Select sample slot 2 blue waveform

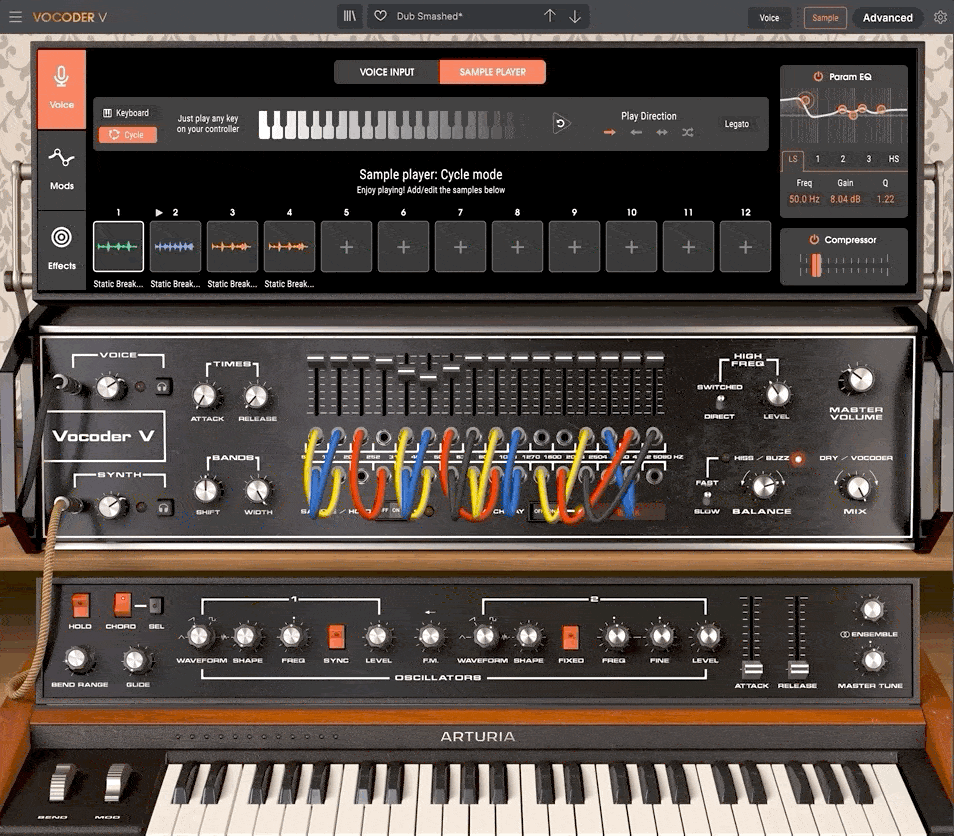coord(175,246)
